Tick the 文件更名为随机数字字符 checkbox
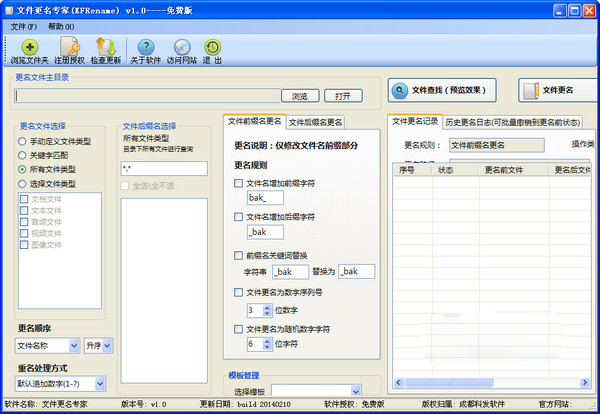The width and height of the screenshot is (600, 414). (x=238, y=328)
